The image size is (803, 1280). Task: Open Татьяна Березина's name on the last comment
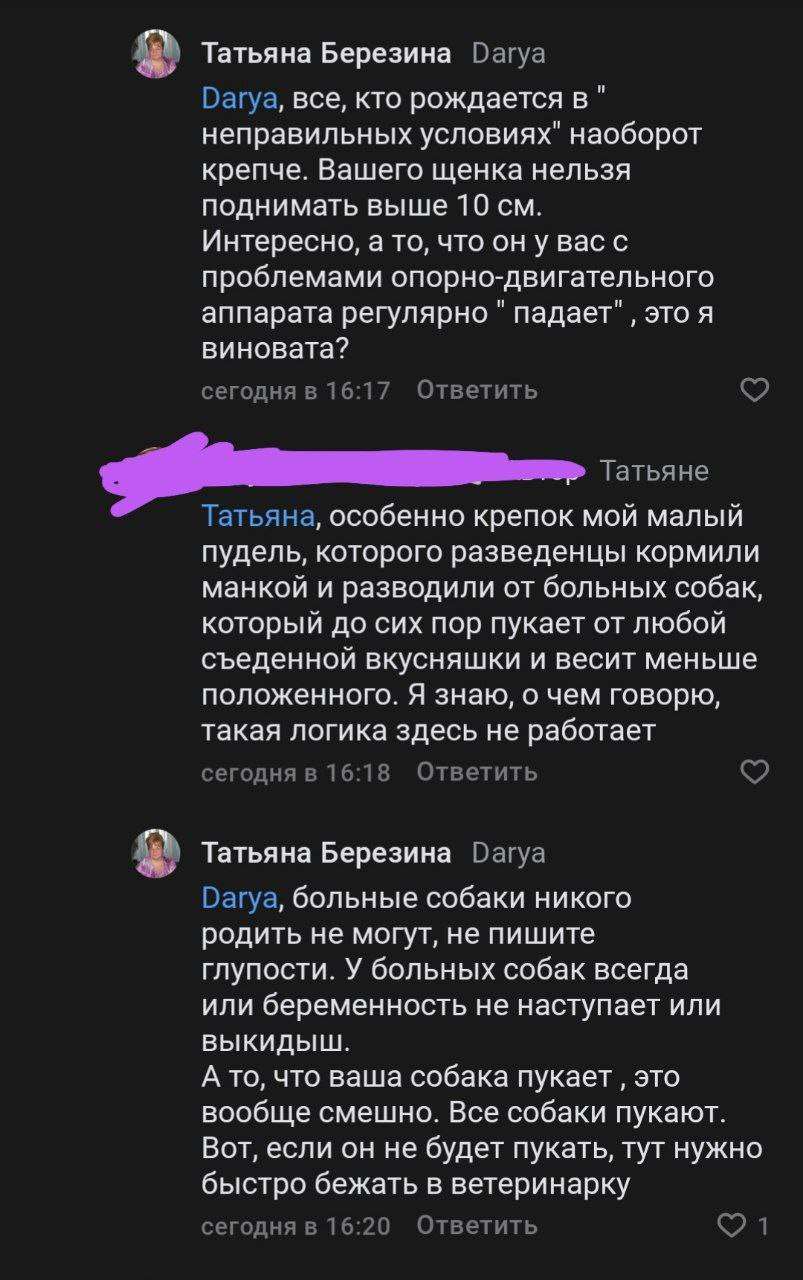[x=326, y=852]
